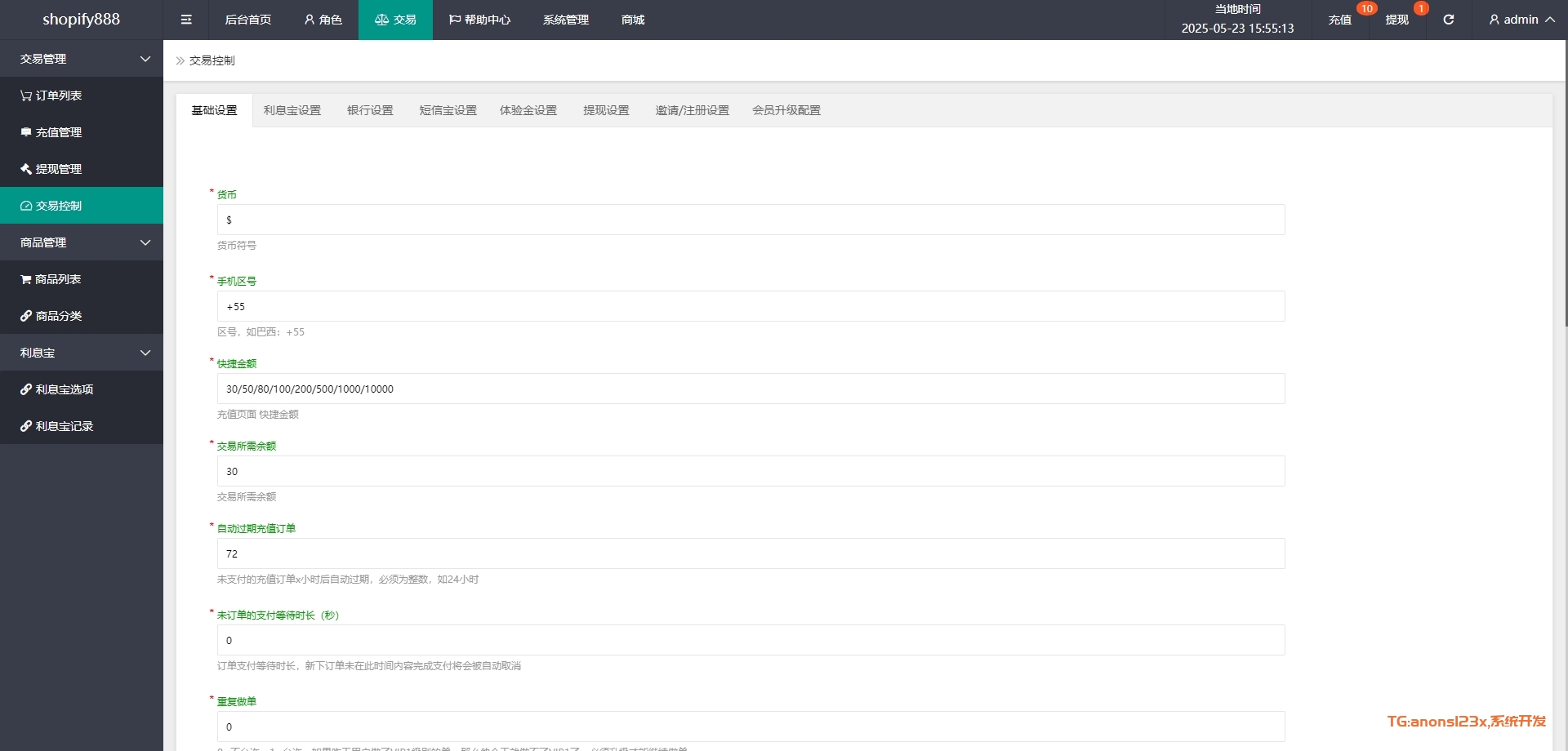Switch to the 邀请/注册设置 tab
Viewport: 1568px width, 751px height.
pyautogui.click(x=693, y=110)
